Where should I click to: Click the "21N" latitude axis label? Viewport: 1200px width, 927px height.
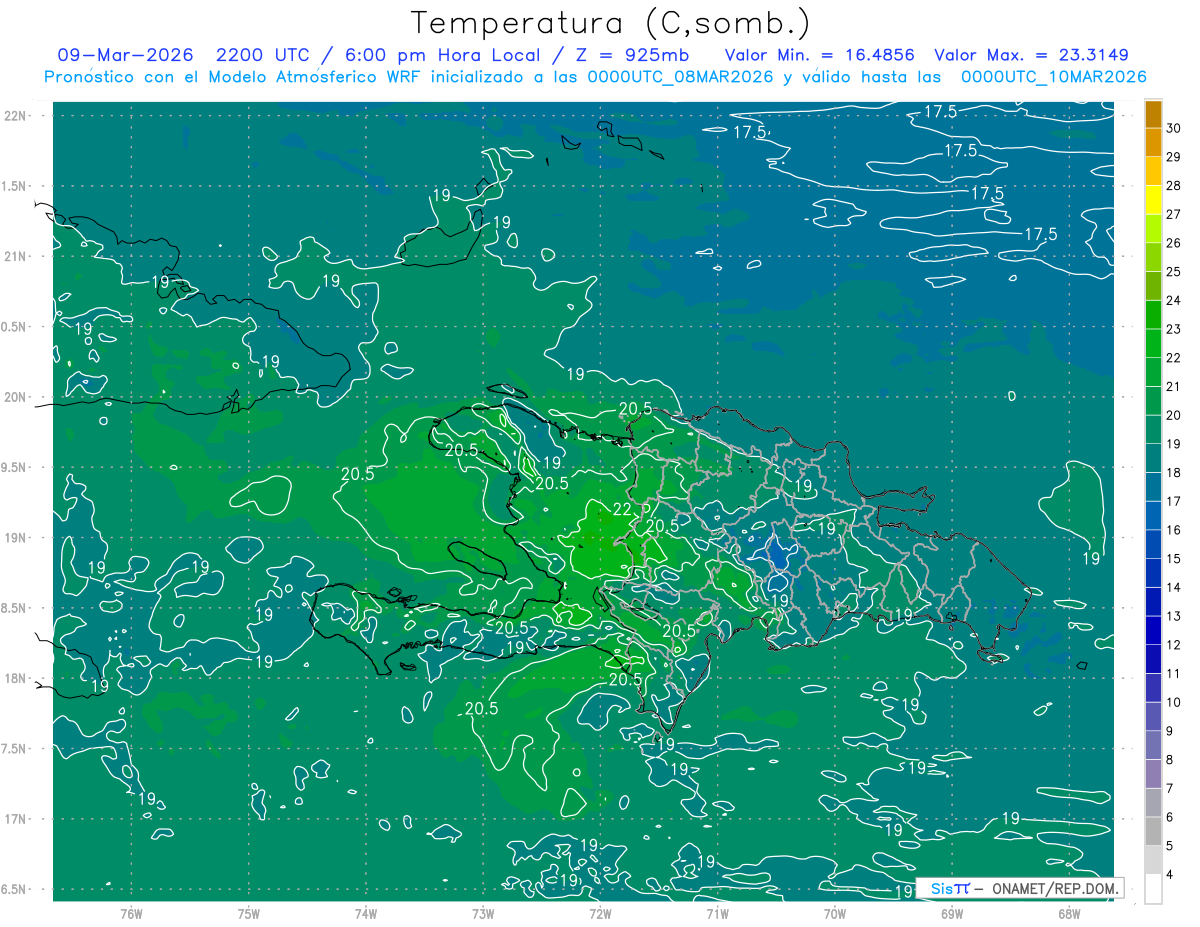tap(13, 256)
